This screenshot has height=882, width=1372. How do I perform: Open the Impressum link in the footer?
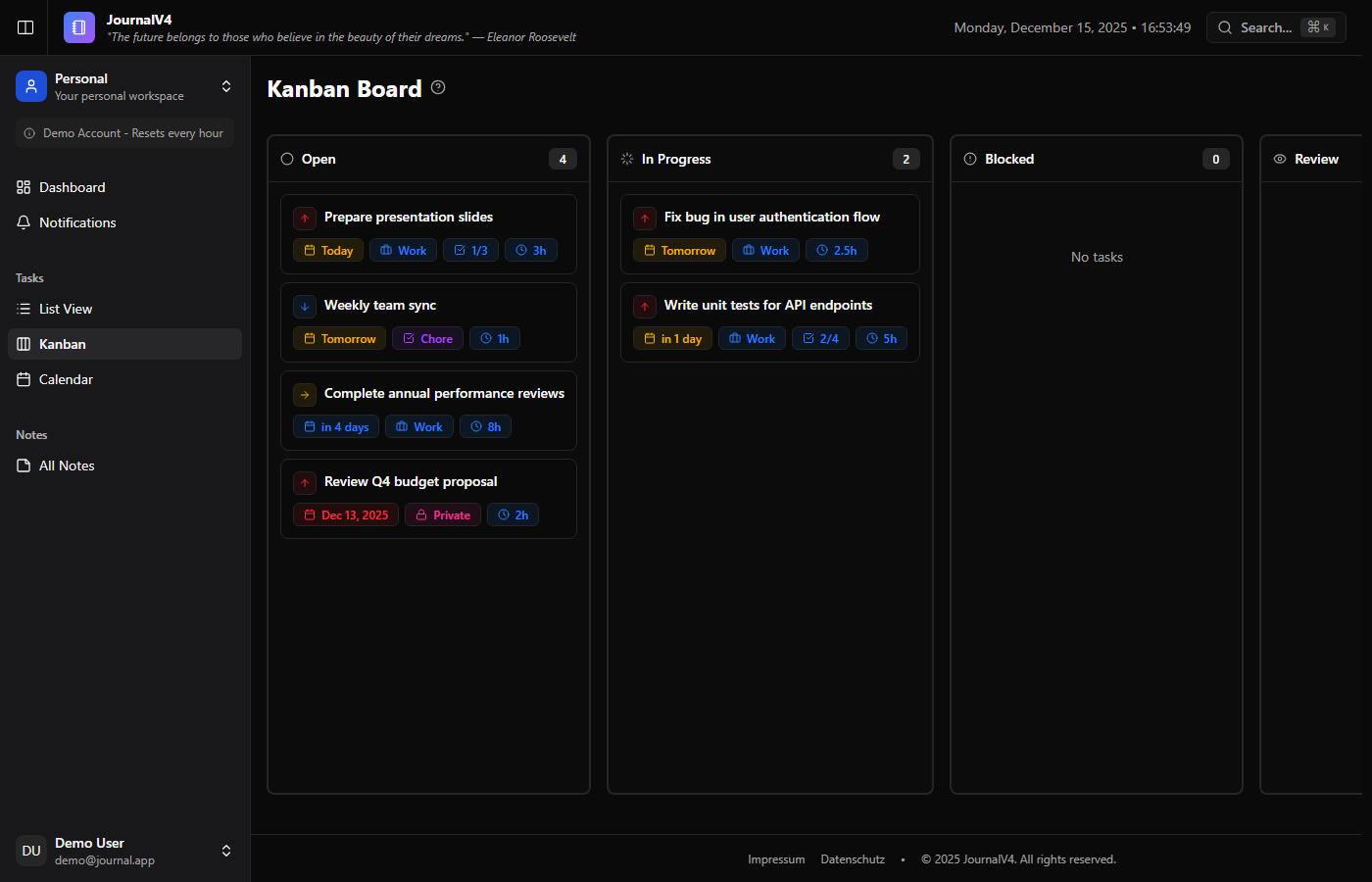776,858
